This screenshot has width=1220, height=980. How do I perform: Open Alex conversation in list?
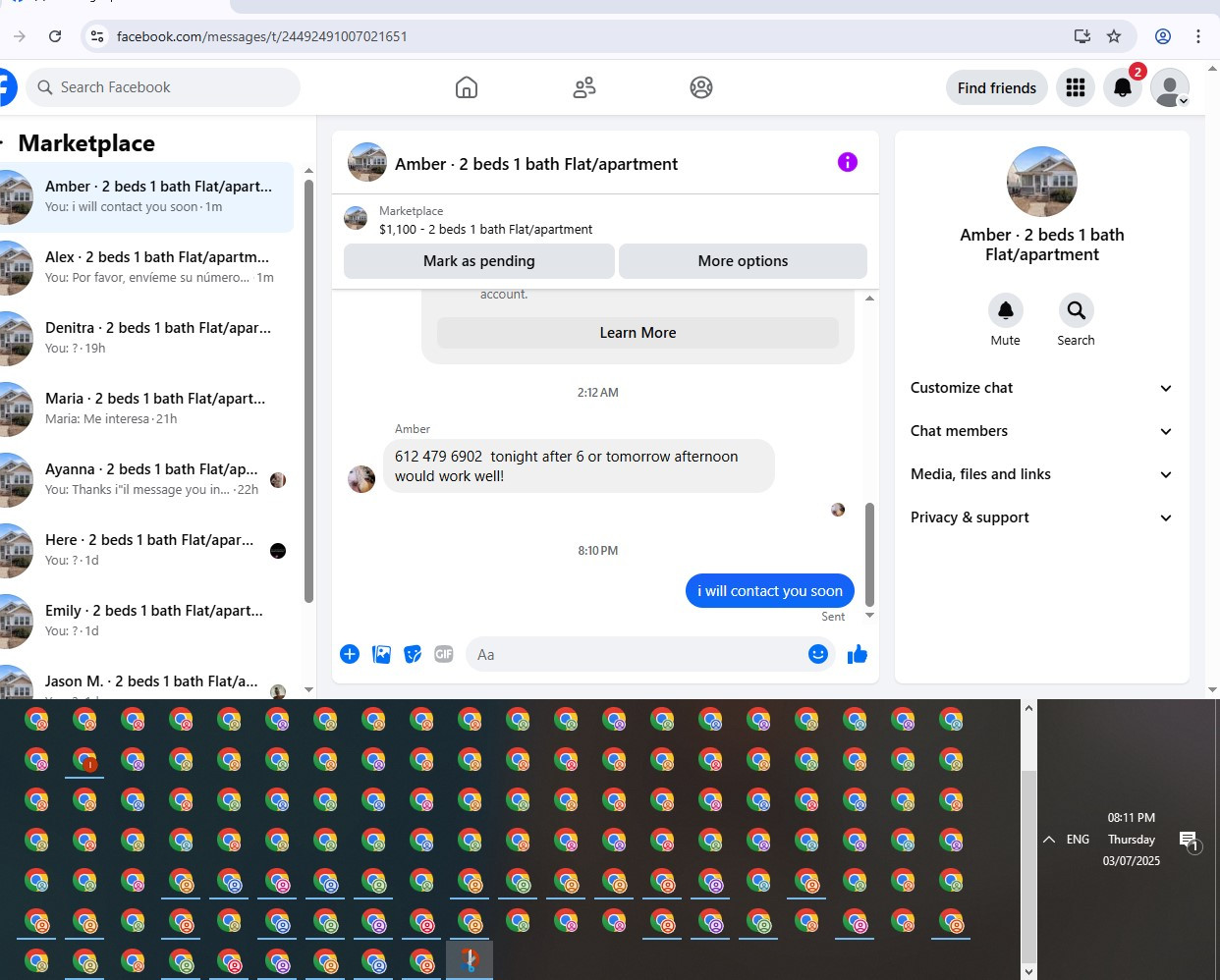click(x=147, y=267)
